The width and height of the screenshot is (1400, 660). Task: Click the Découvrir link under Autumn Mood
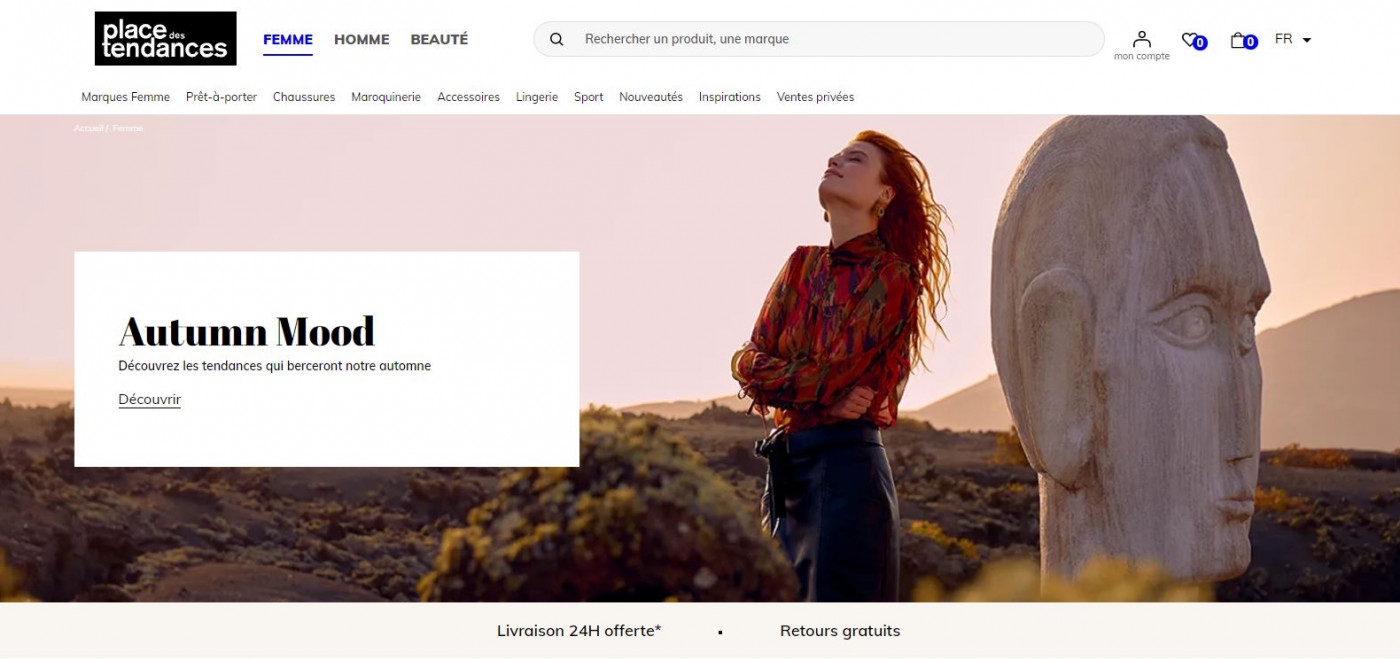(149, 400)
